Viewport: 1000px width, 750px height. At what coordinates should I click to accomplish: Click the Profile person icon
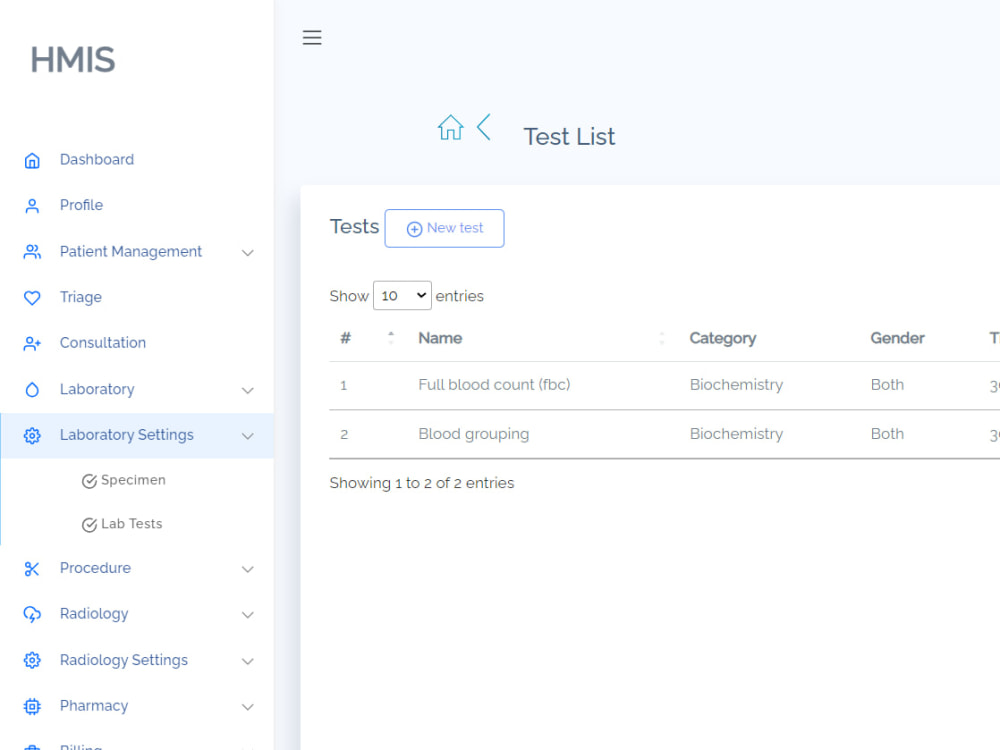32,206
